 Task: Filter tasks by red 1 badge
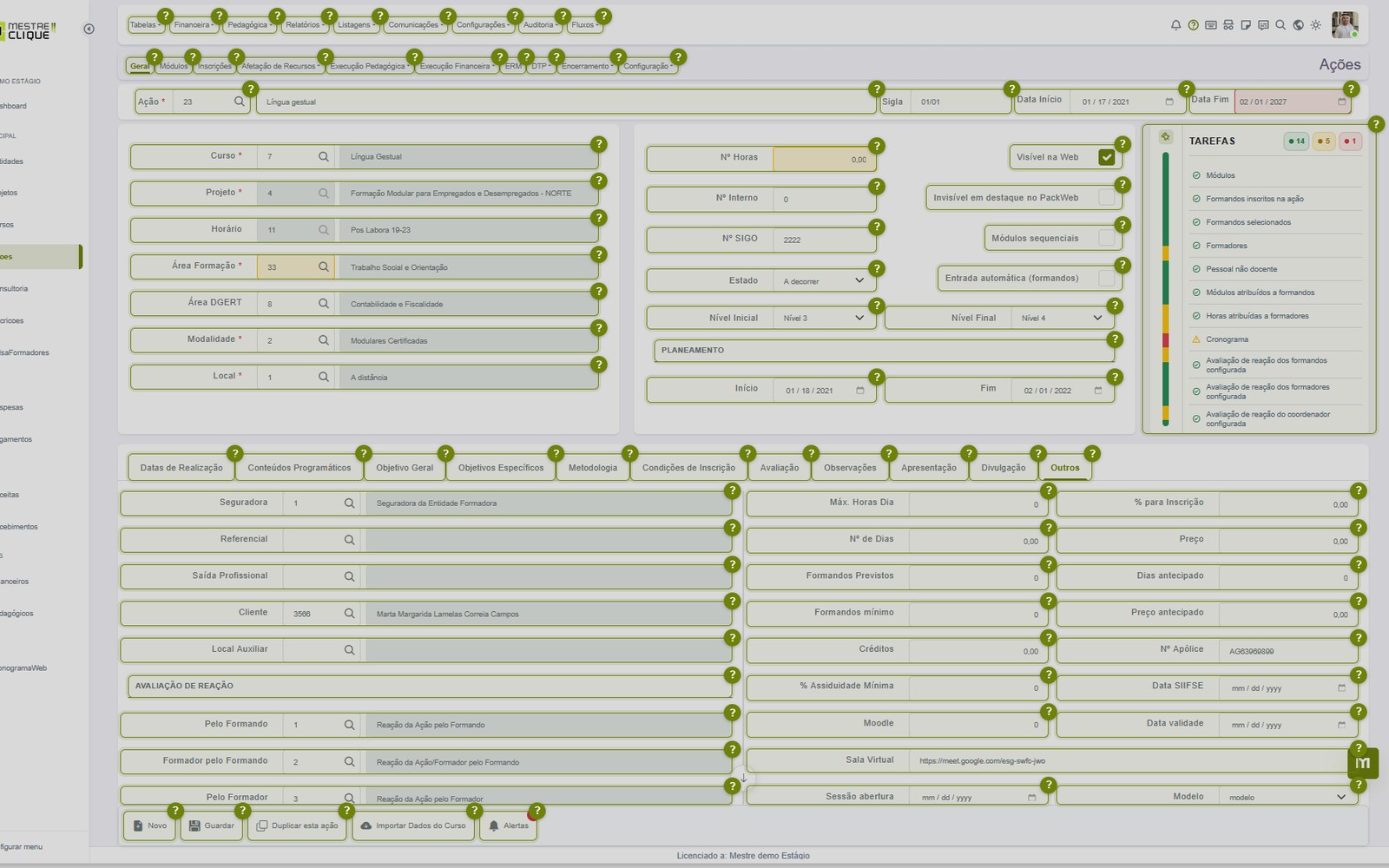[x=1350, y=141]
